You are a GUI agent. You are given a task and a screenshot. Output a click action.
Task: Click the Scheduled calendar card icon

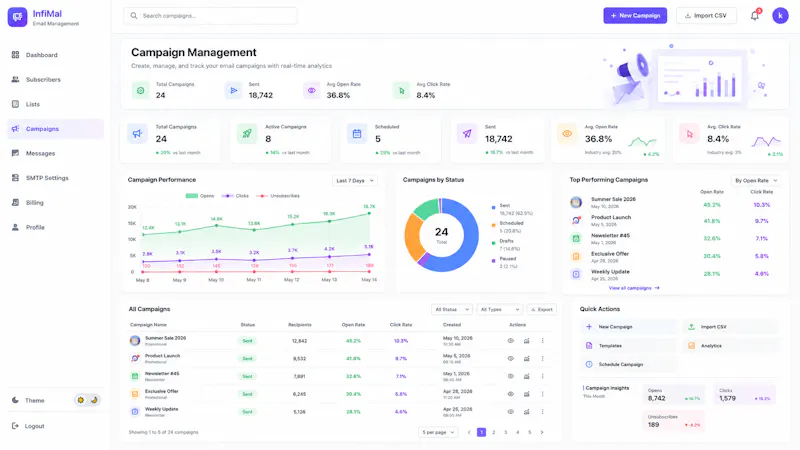pos(357,134)
